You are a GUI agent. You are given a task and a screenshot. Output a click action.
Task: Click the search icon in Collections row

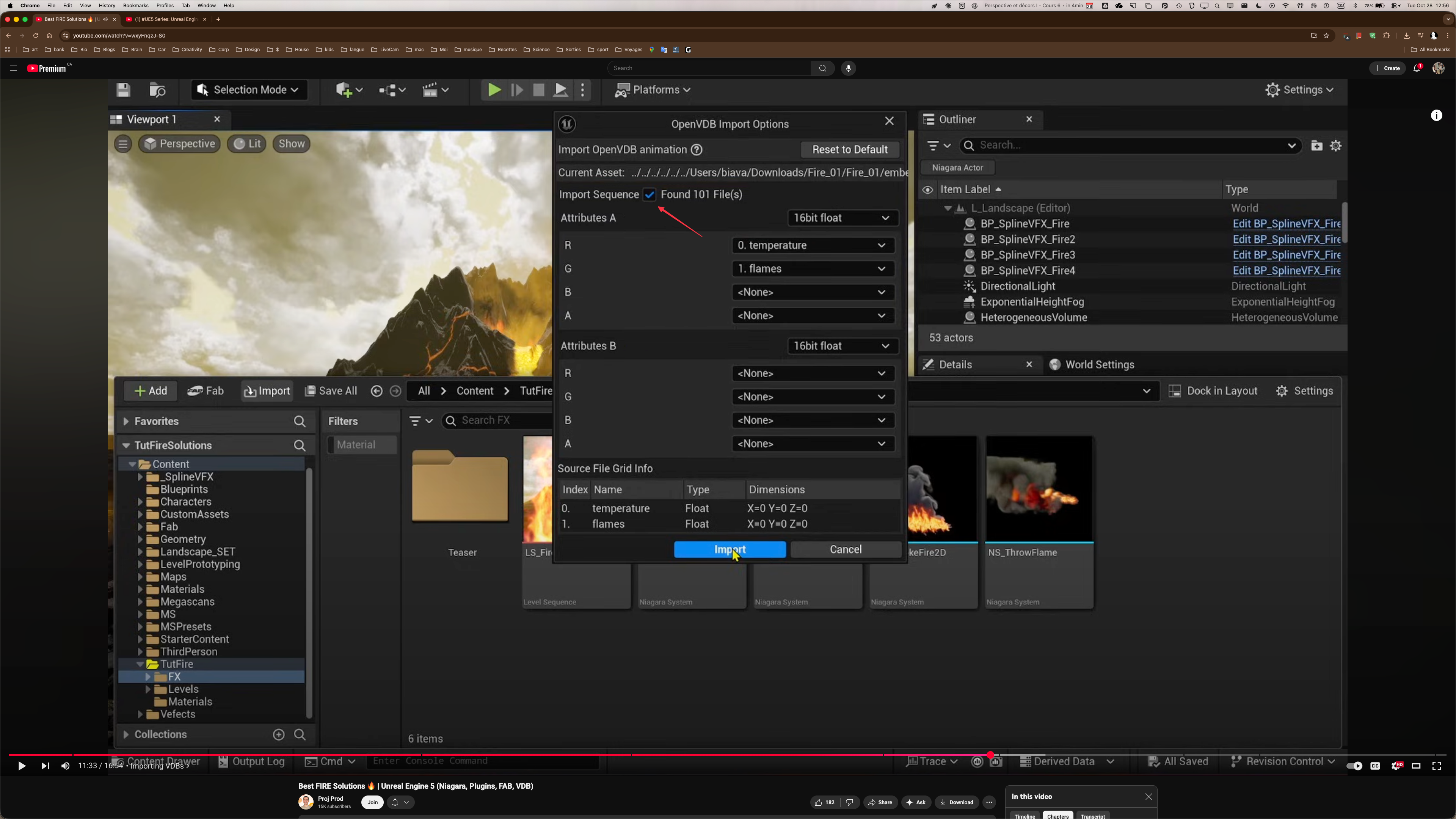tap(300, 735)
